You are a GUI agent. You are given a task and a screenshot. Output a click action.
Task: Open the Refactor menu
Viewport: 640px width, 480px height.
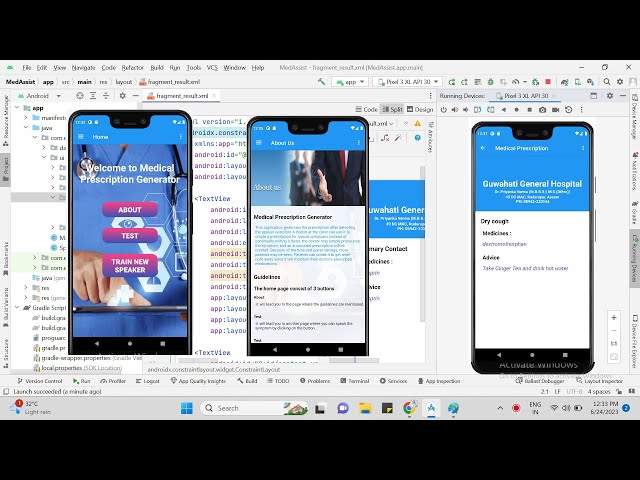click(133, 68)
